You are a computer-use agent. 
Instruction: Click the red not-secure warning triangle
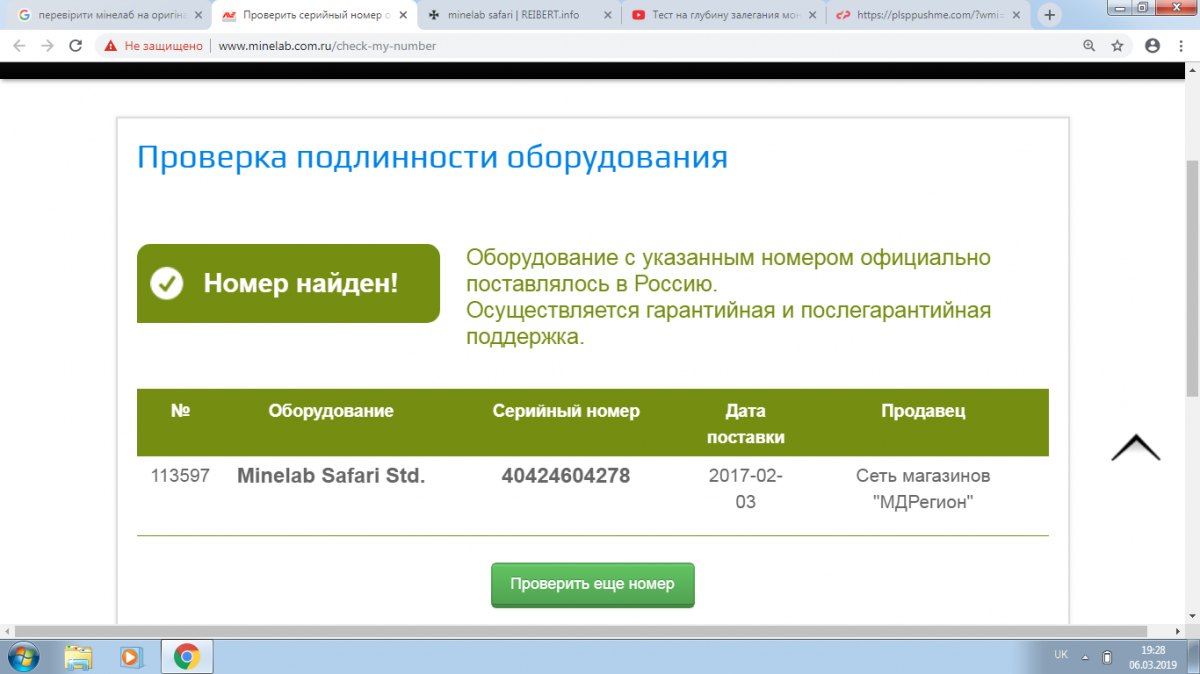coord(110,46)
